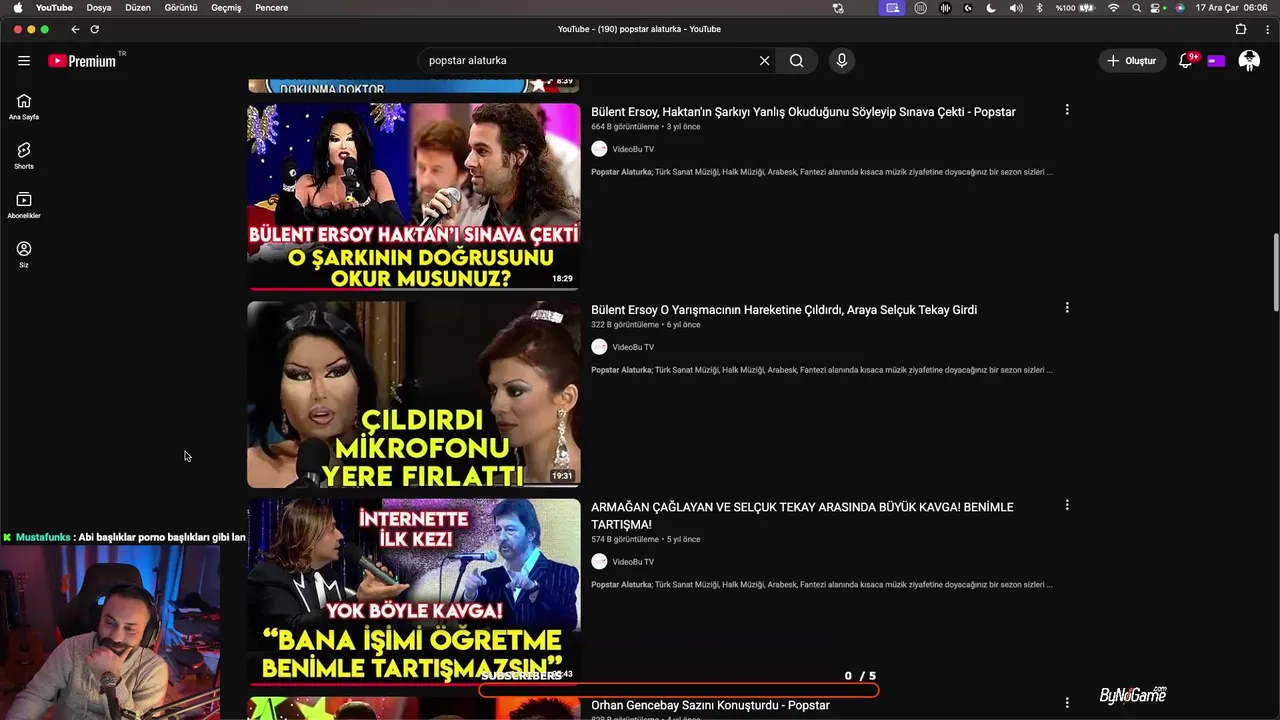Toggle Focus moon icon in menu bar

click(x=991, y=8)
